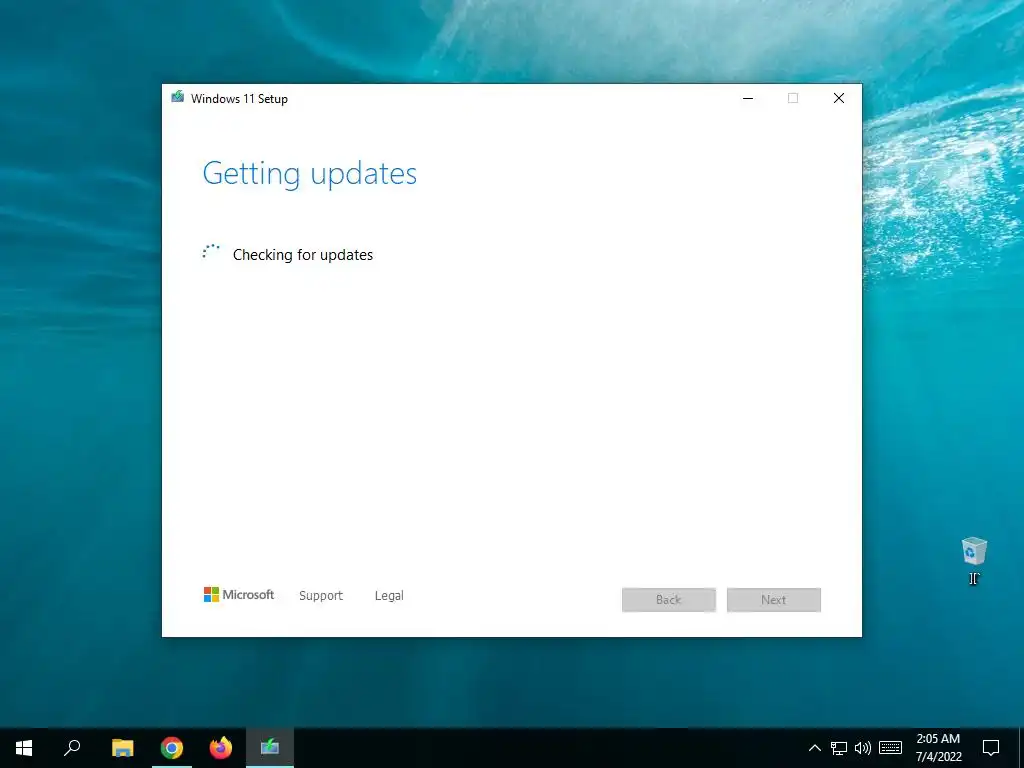
Task: Switch to Windows 11 Setup taskbar item
Action: coord(270,748)
